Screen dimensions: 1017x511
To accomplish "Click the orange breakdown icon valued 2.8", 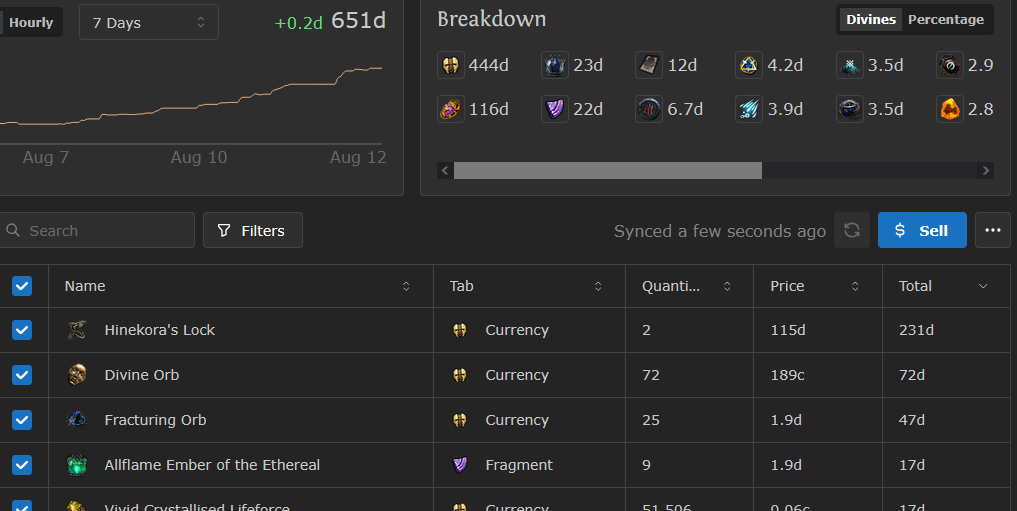I will pos(950,110).
